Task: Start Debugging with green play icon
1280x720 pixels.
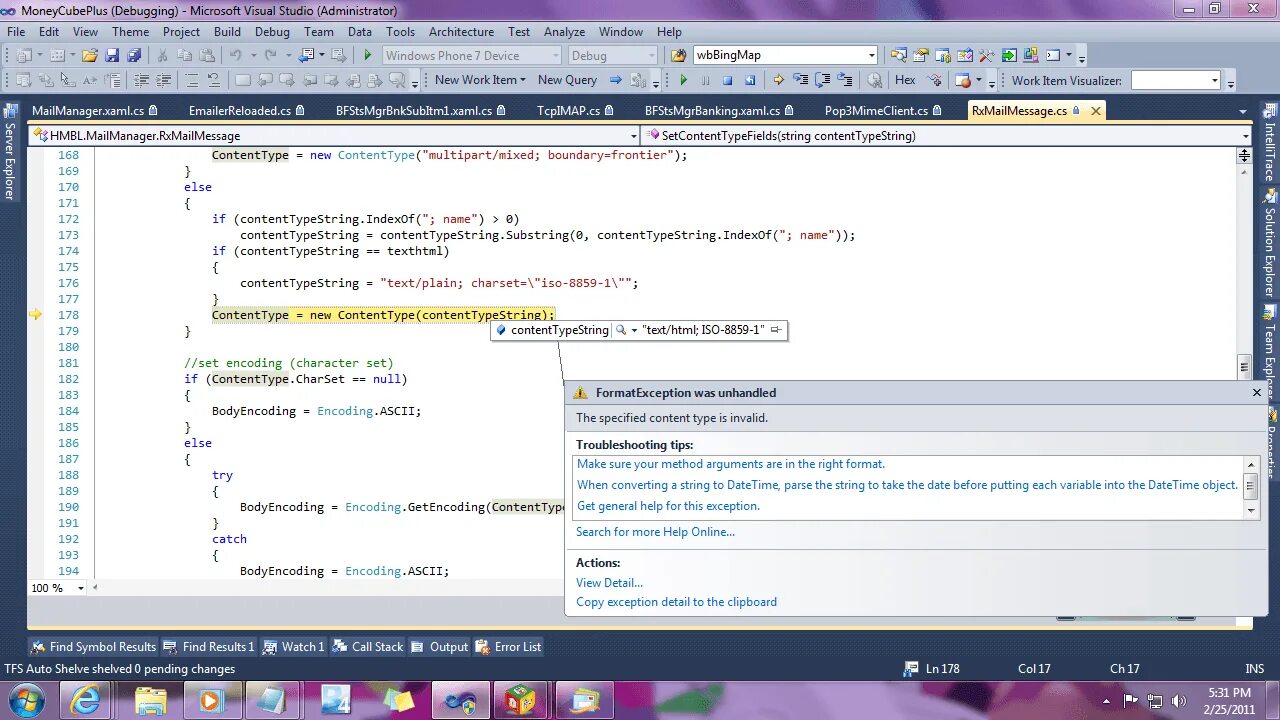Action: tap(368, 55)
